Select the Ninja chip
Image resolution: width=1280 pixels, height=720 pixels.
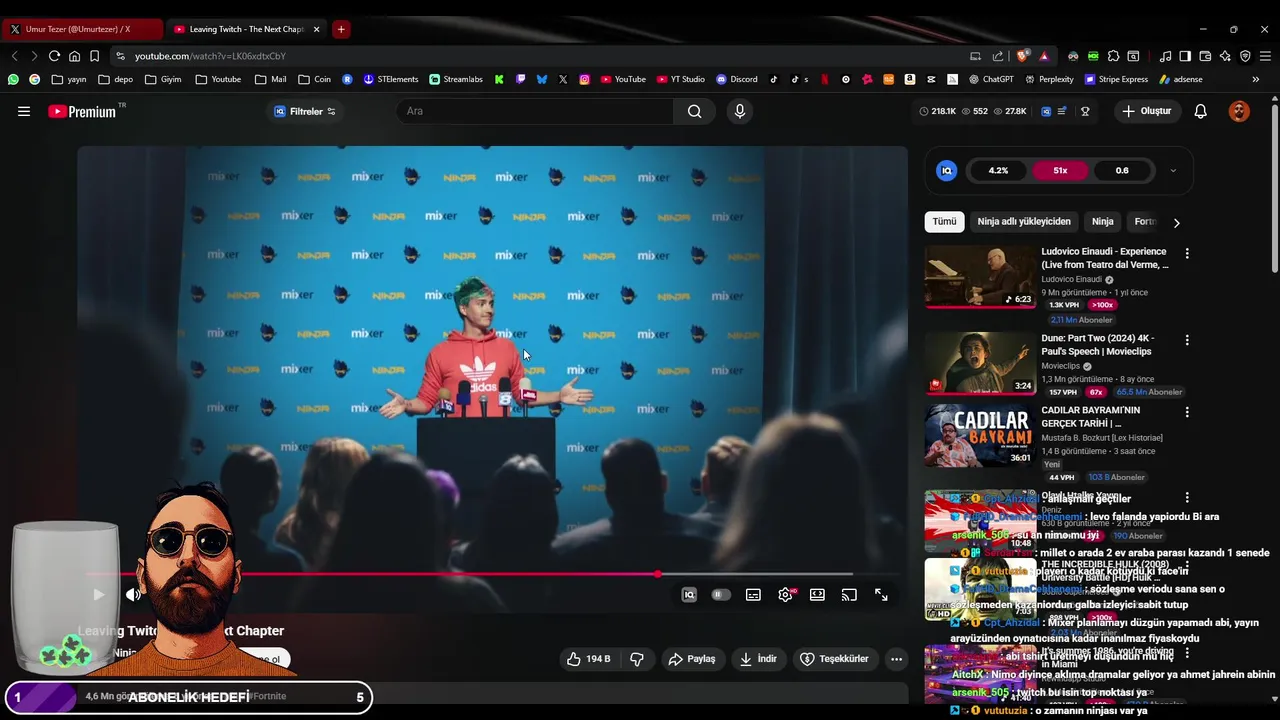click(x=1102, y=222)
